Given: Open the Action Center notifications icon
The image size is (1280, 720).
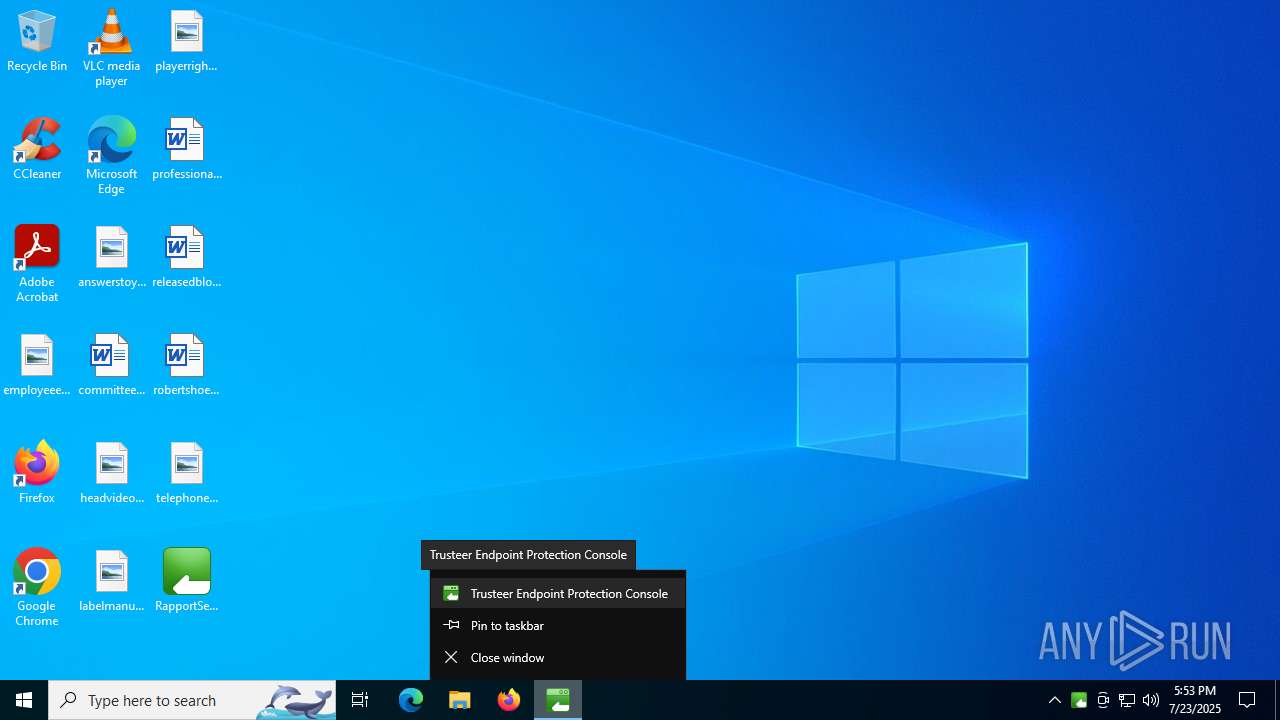Looking at the screenshot, I should click(1247, 700).
